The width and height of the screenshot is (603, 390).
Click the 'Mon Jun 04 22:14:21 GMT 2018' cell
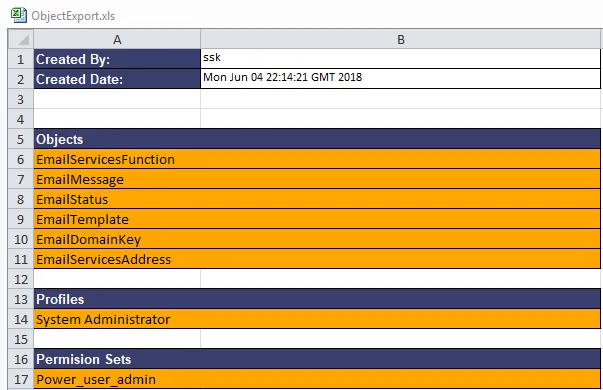click(400, 79)
